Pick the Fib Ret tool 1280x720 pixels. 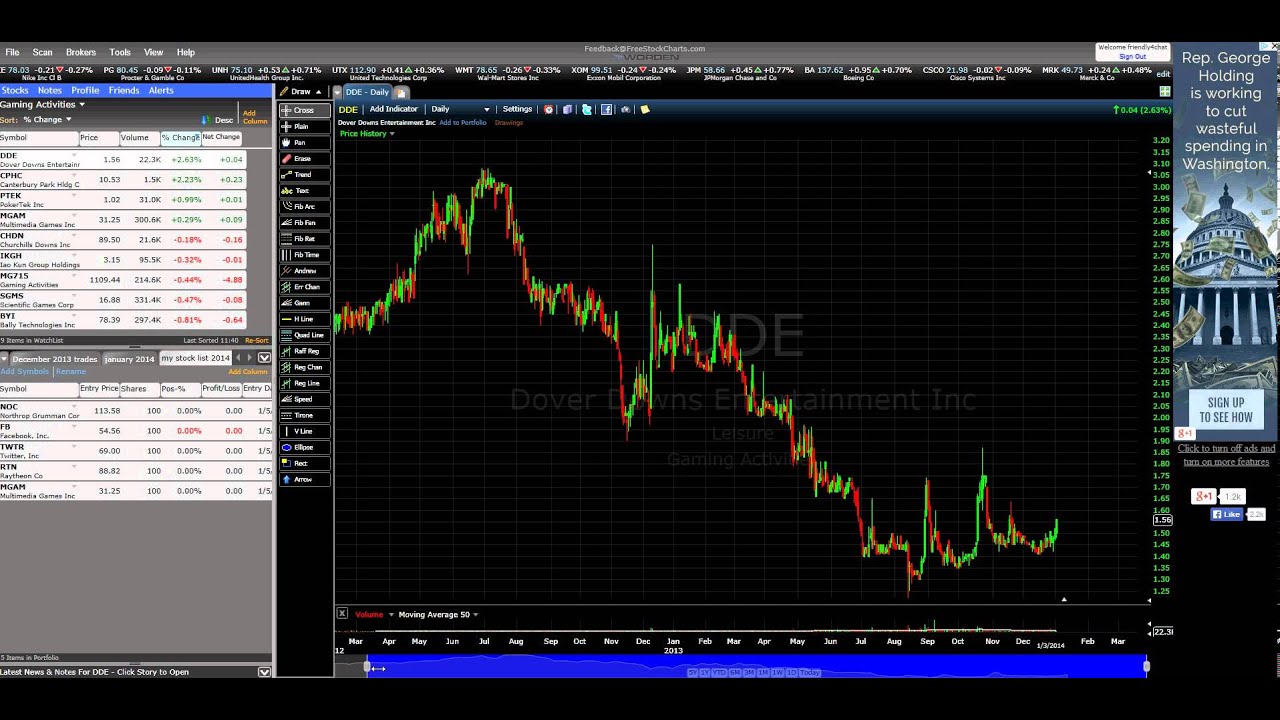tap(304, 239)
